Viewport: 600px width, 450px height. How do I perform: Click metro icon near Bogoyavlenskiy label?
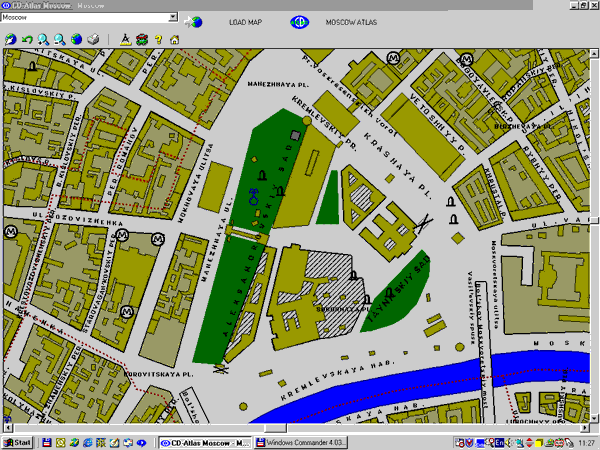[x=466, y=59]
